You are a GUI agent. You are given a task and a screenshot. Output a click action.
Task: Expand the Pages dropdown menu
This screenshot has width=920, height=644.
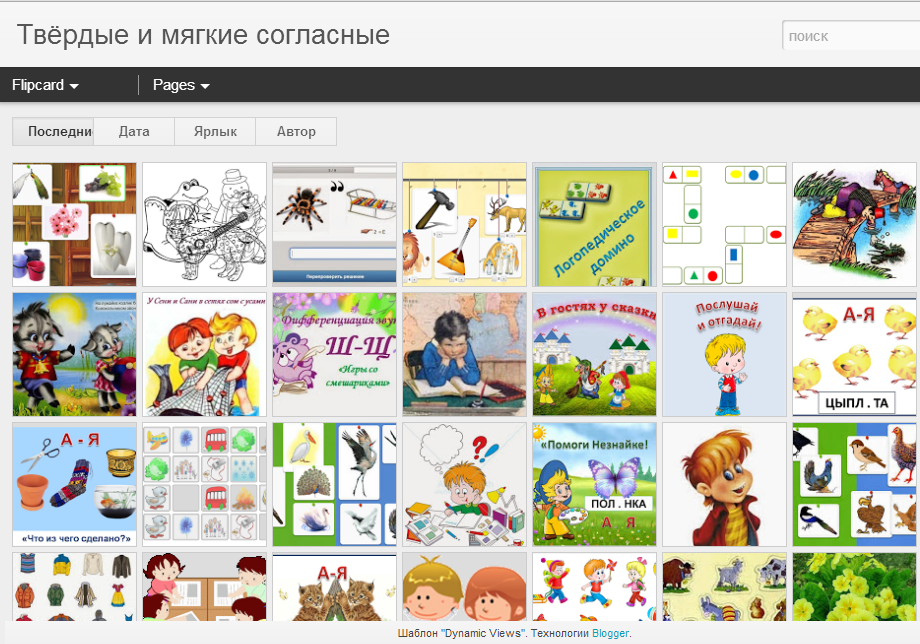(181, 85)
